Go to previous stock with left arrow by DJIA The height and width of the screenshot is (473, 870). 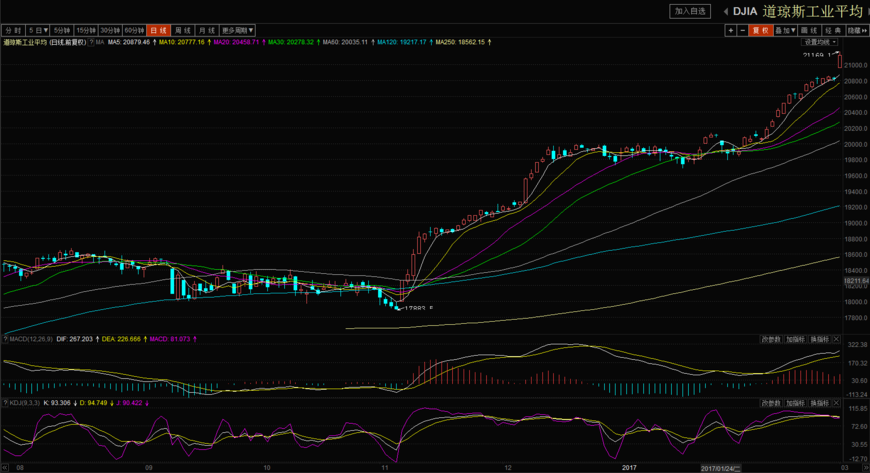(725, 12)
